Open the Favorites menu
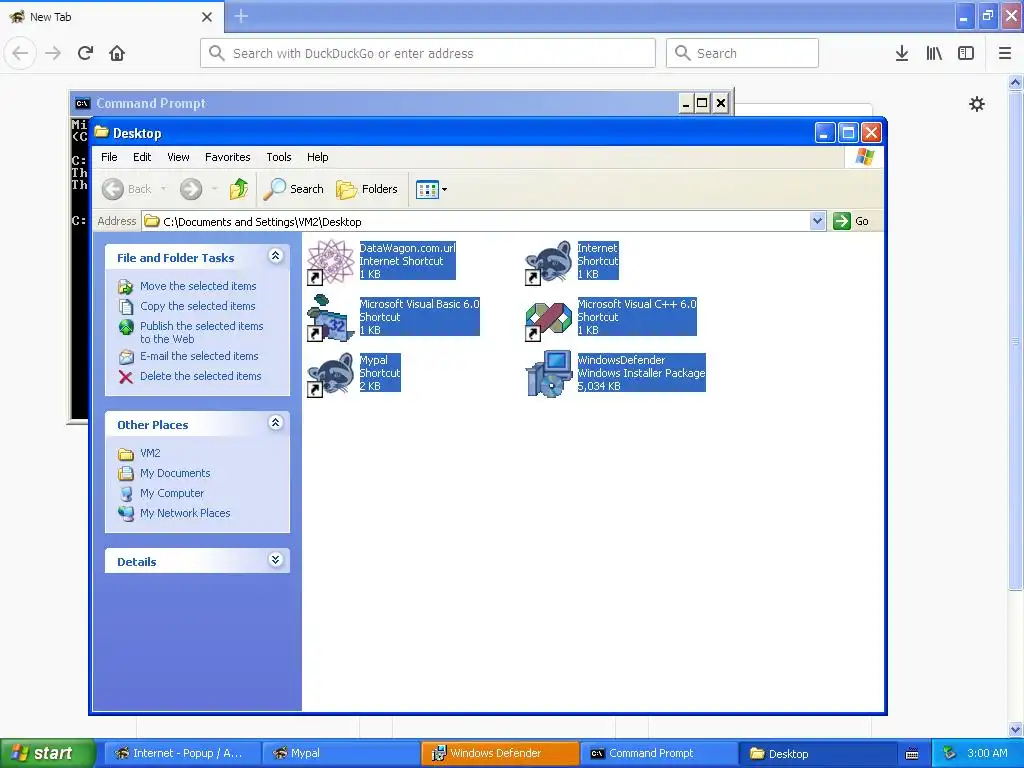The image size is (1024, 768). pyautogui.click(x=227, y=157)
